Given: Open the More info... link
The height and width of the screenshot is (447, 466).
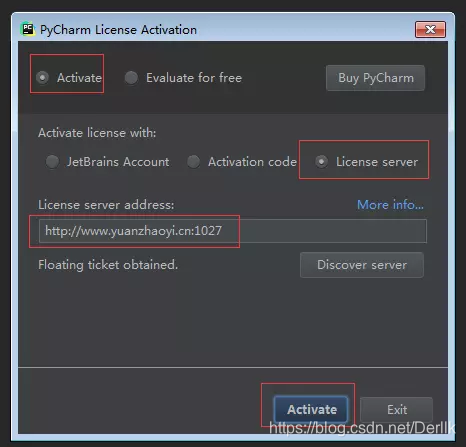Looking at the screenshot, I should 390,205.
